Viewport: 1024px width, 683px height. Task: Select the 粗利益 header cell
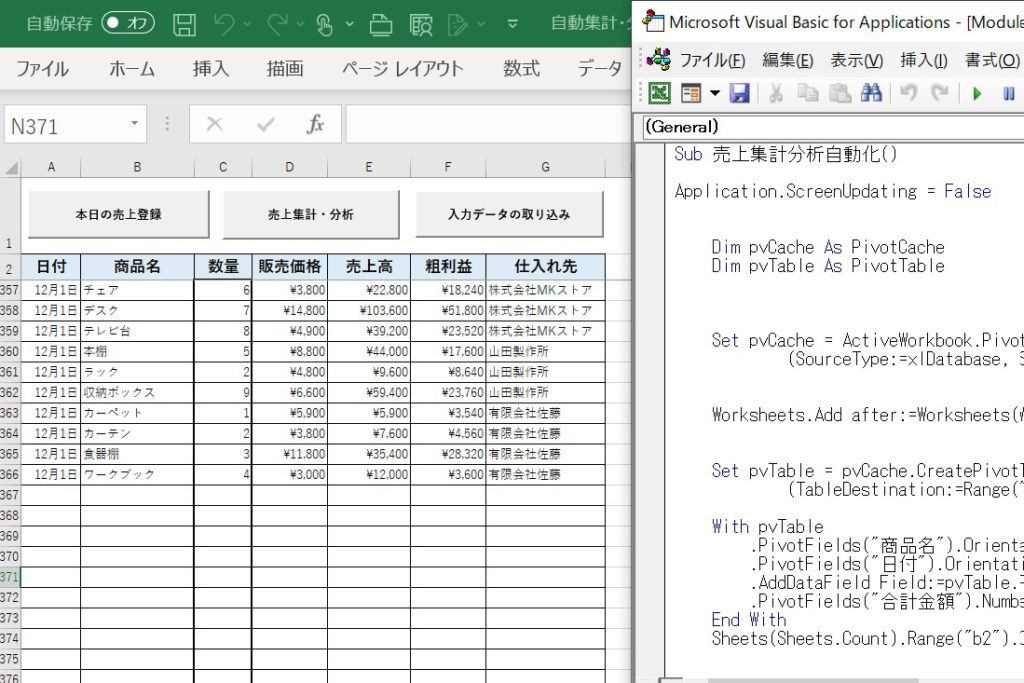point(448,266)
